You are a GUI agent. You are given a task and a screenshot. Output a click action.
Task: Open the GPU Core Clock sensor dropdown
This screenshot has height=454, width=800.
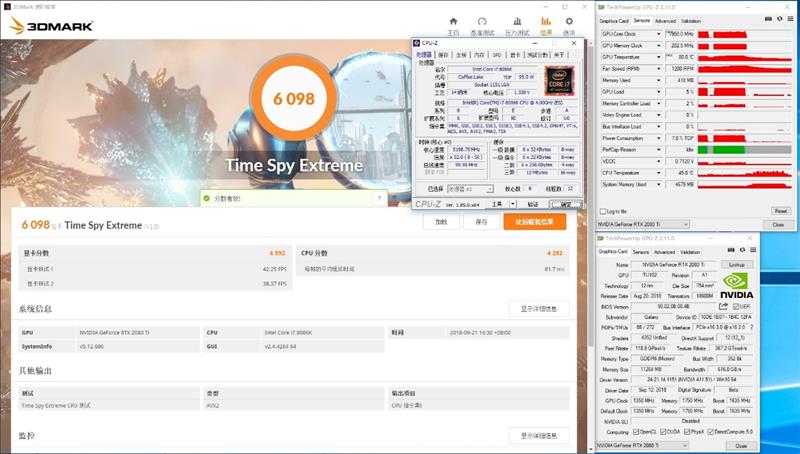click(x=659, y=34)
